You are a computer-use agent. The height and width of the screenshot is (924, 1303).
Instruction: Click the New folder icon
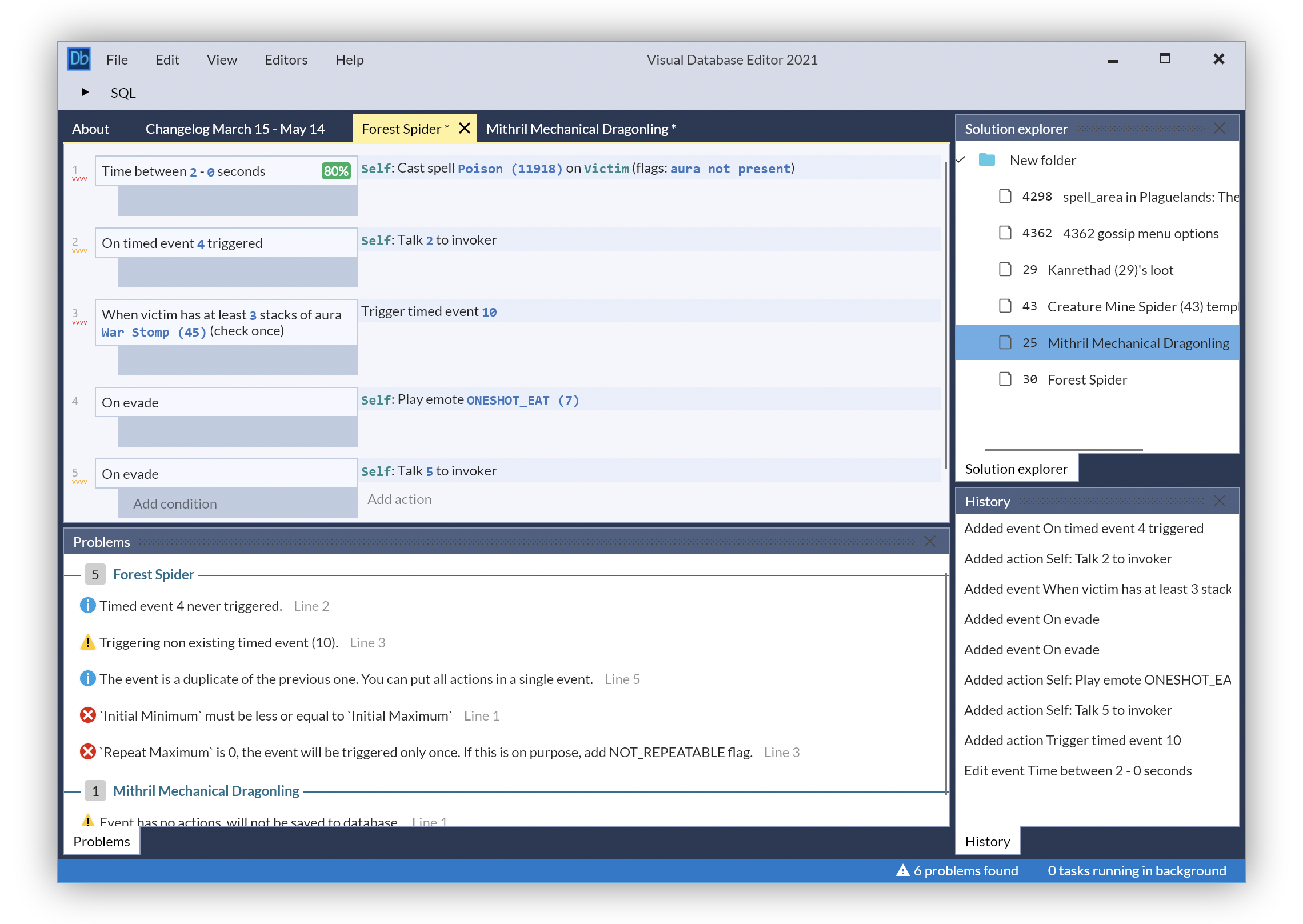(x=986, y=160)
